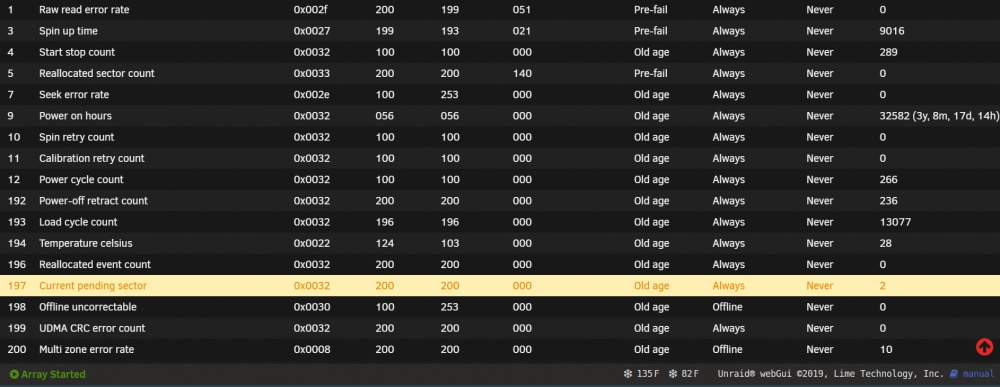Select the UDMA CRC error count name

pyautogui.click(x=92, y=328)
